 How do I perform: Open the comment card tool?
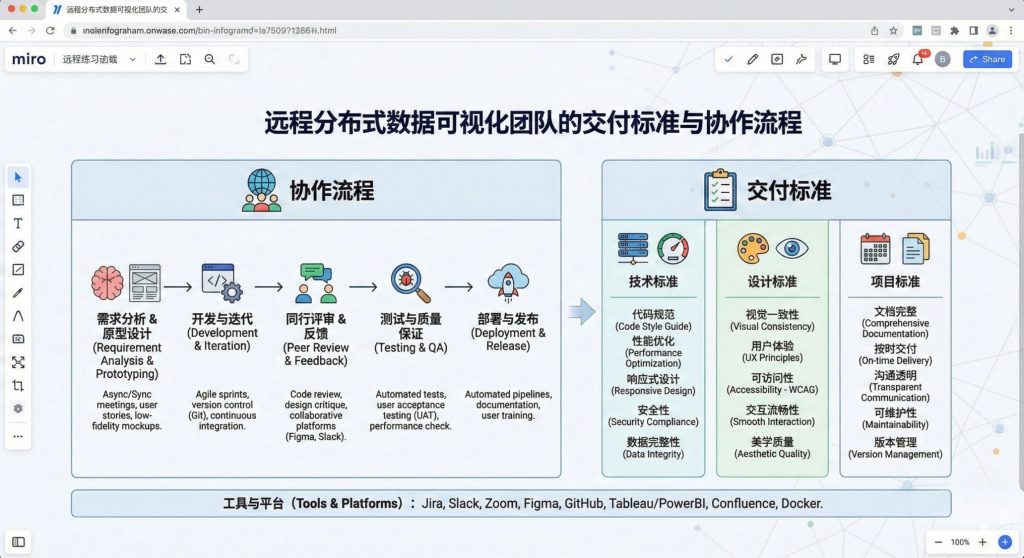[x=18, y=338]
